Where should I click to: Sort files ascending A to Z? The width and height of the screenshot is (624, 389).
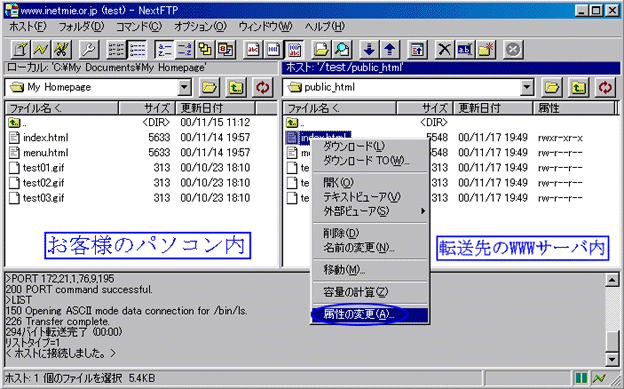(x=164, y=50)
